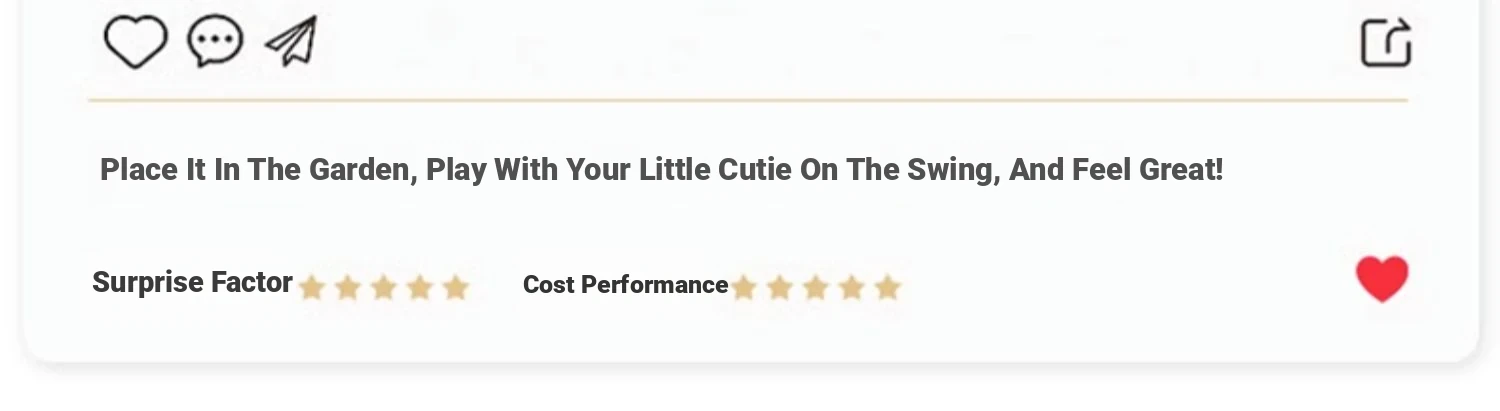Give Cost Performance the fifth star

[x=887, y=288]
